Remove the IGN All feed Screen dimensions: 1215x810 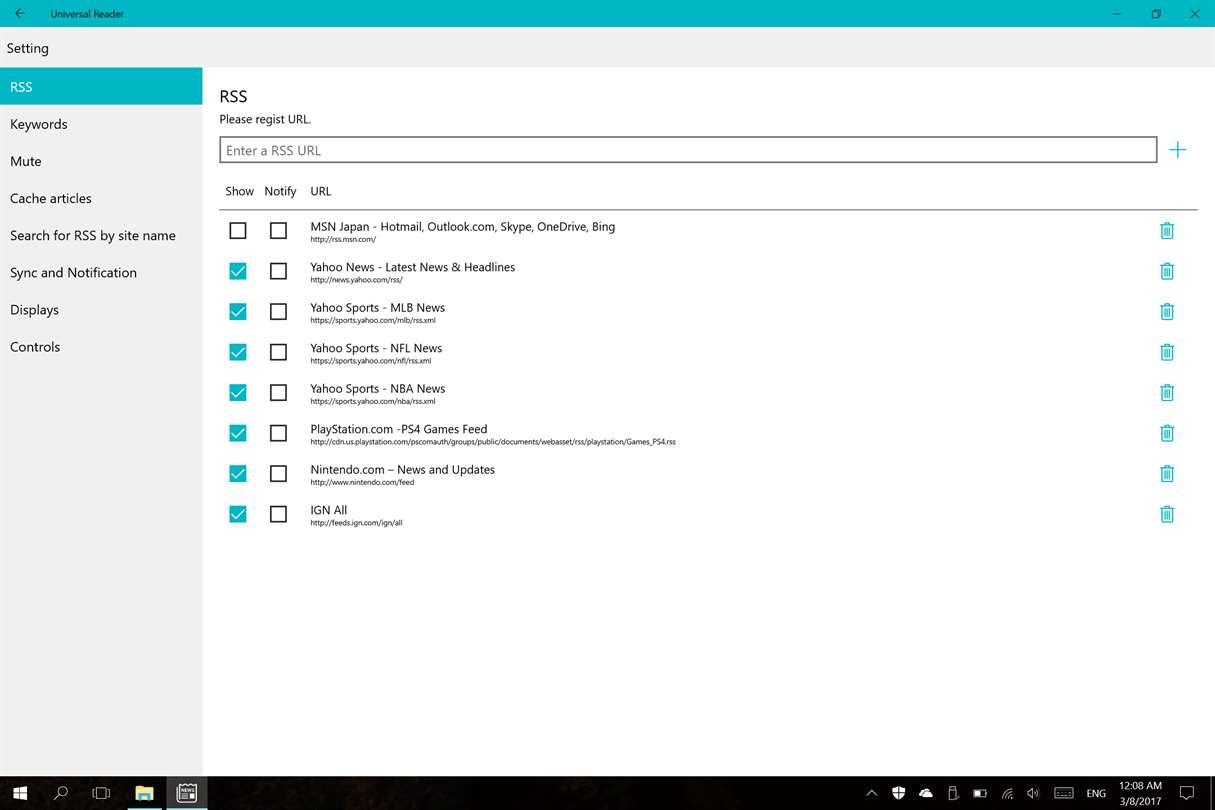1166,514
